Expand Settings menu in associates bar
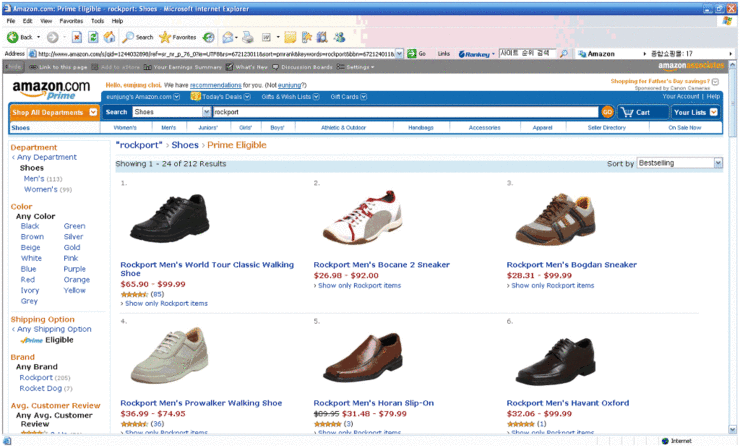The image size is (740, 448). [x=372, y=68]
